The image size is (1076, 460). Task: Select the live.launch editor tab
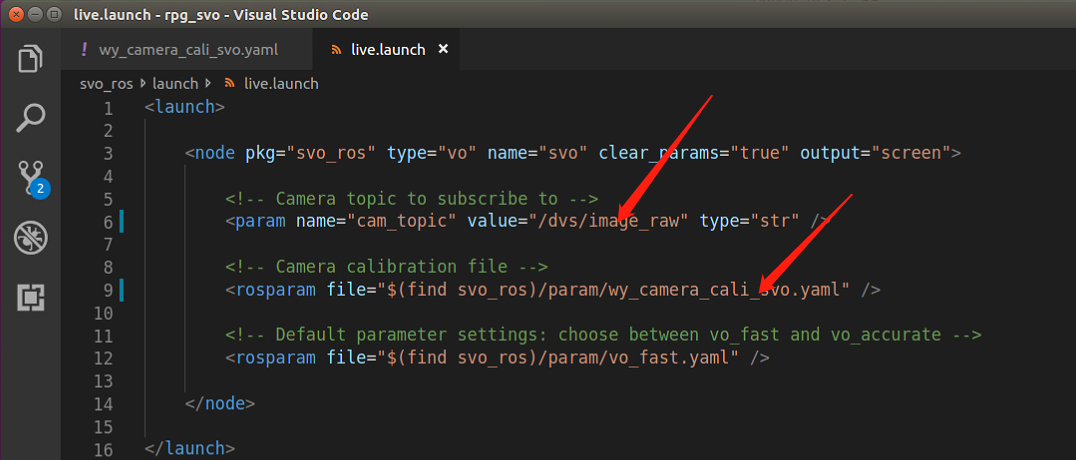pos(388,49)
